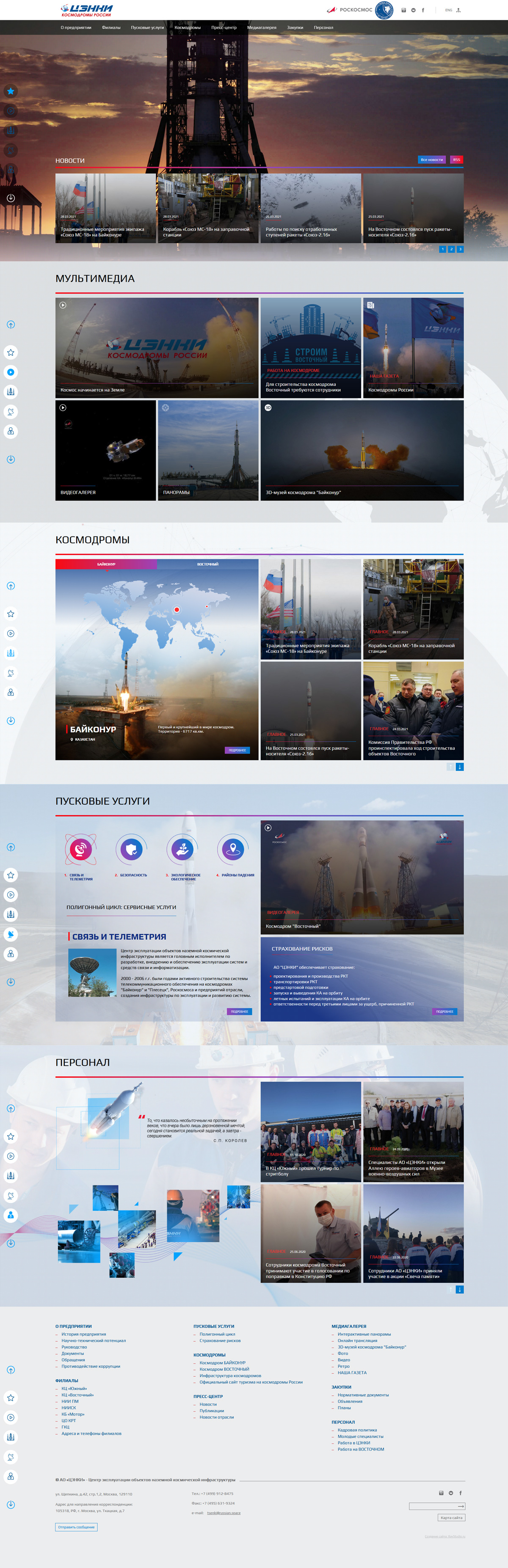Open footer link Интерактивные панорамы
The height and width of the screenshot is (1568, 508).
[x=364, y=1334]
